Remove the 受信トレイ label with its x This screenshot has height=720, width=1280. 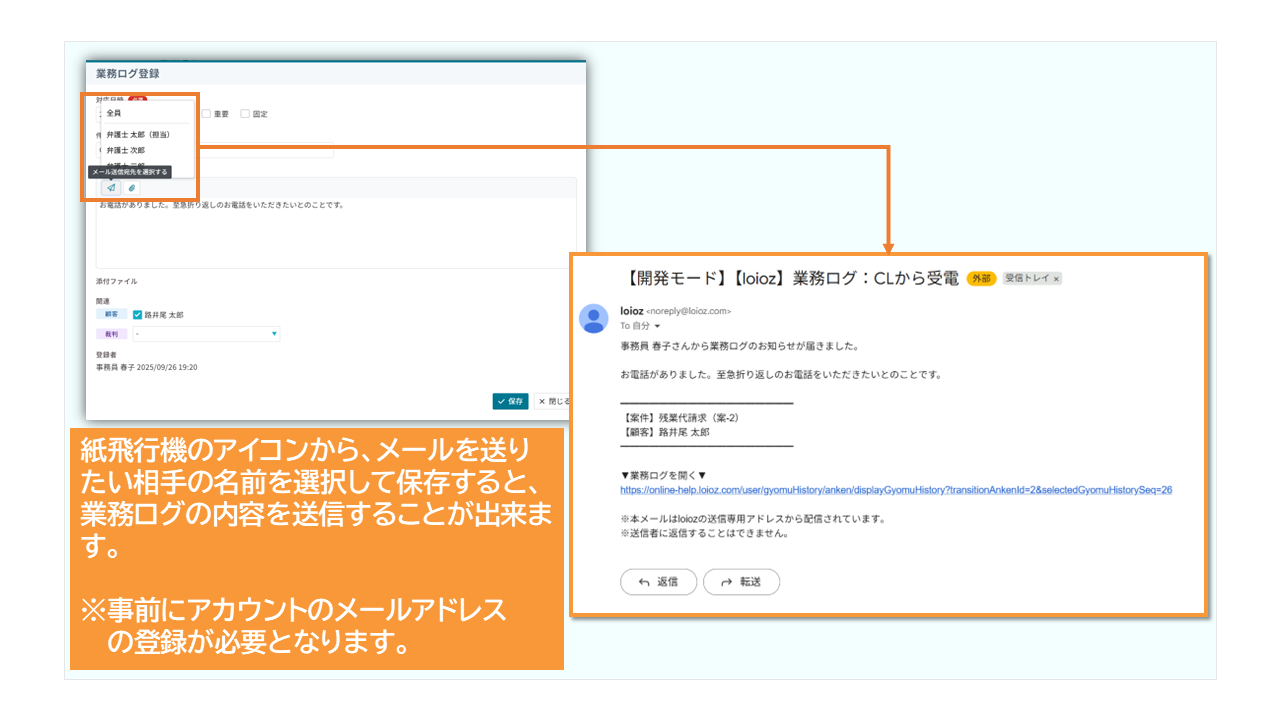tap(1056, 279)
